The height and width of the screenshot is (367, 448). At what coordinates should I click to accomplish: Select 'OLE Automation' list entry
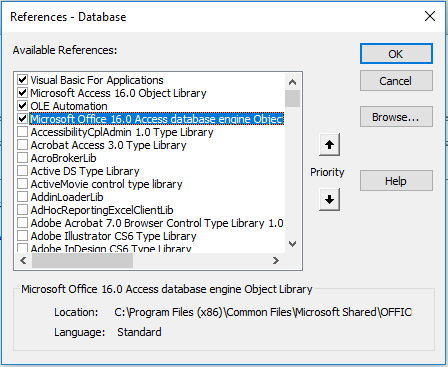point(69,106)
